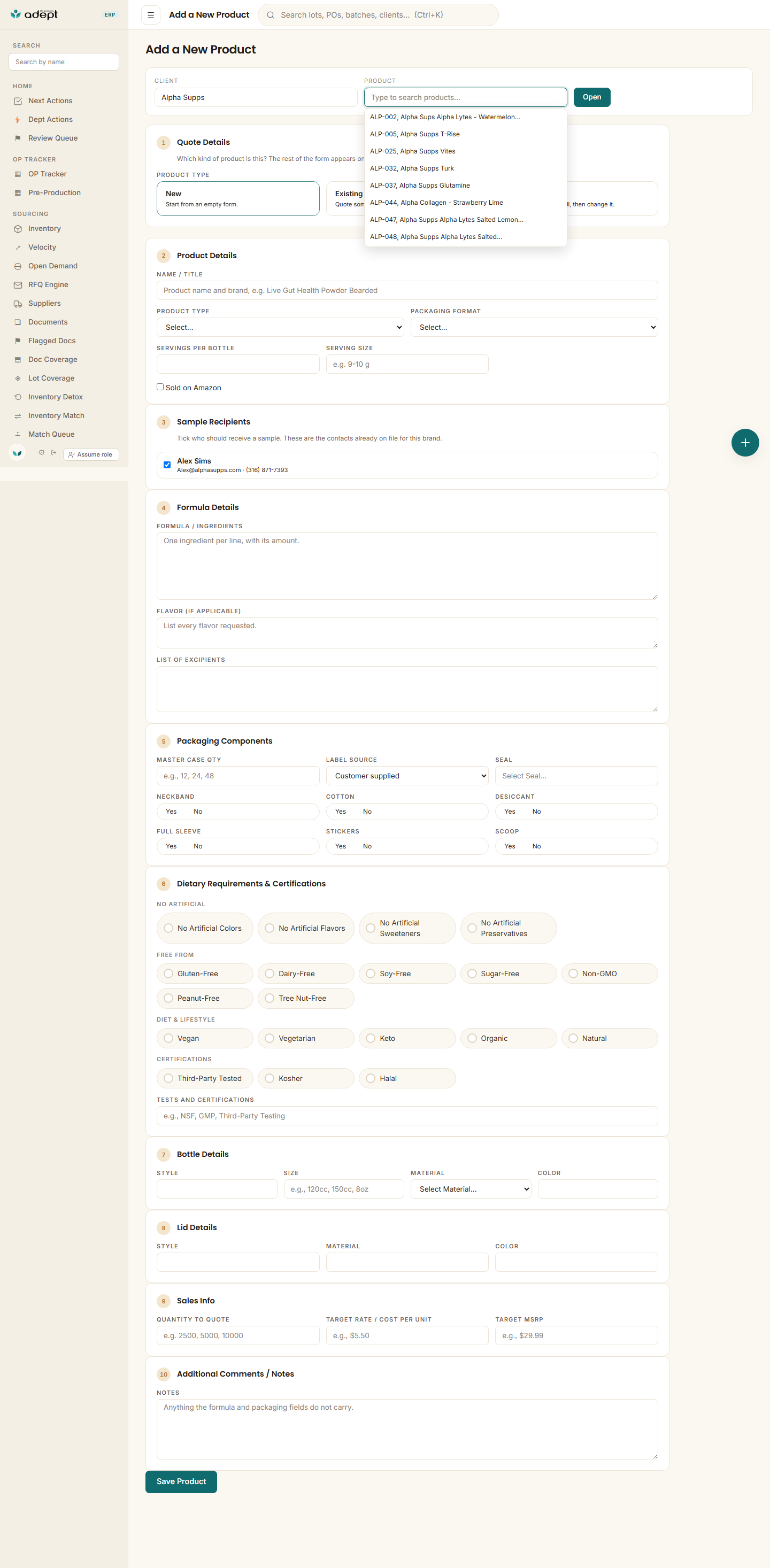Toggle the sidebar with the hamburger icon
Screen dimensions: 770x1568
(151, 15)
